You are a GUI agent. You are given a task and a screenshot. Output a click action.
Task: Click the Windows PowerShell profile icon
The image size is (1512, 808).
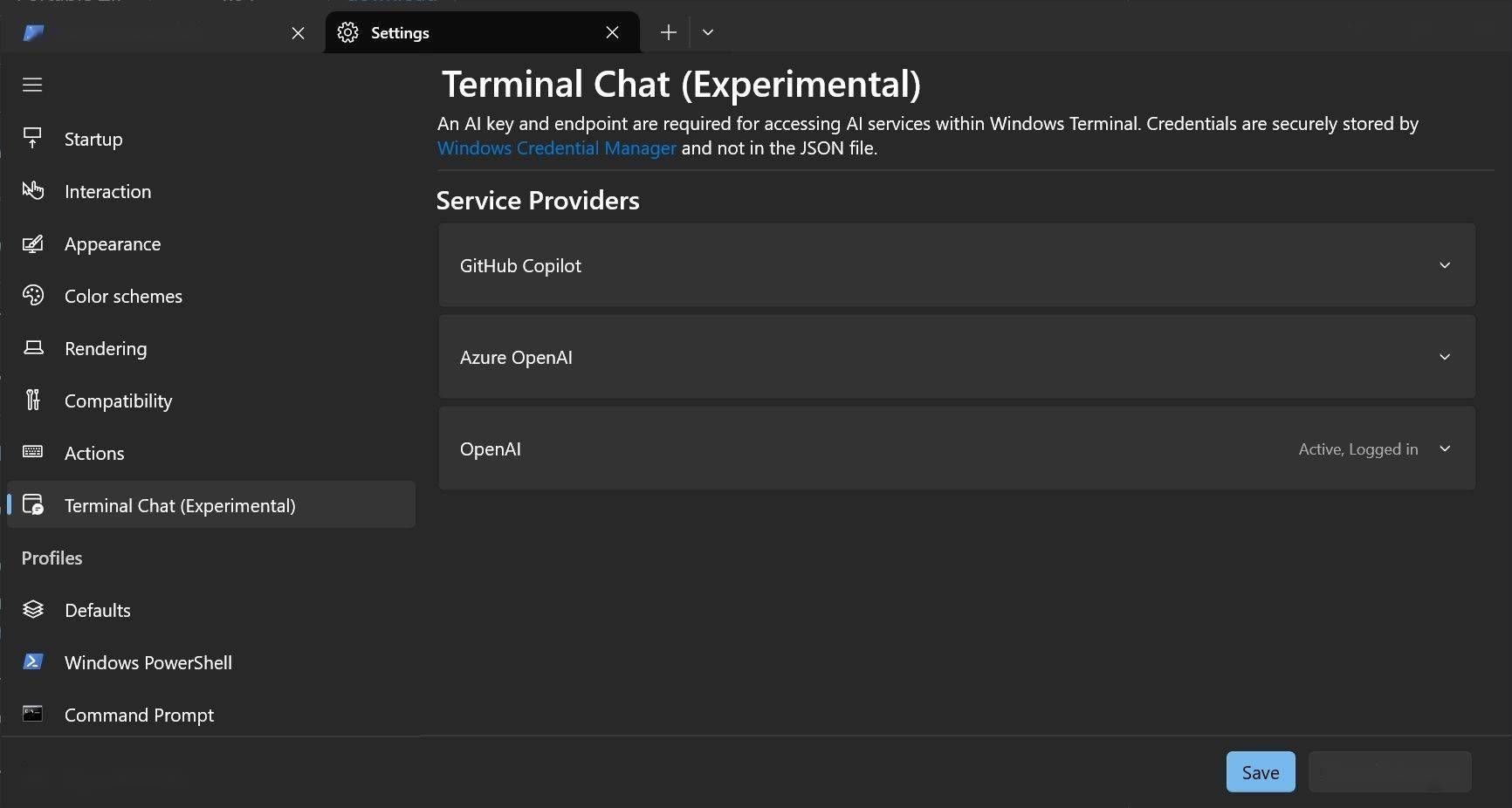pos(32,661)
